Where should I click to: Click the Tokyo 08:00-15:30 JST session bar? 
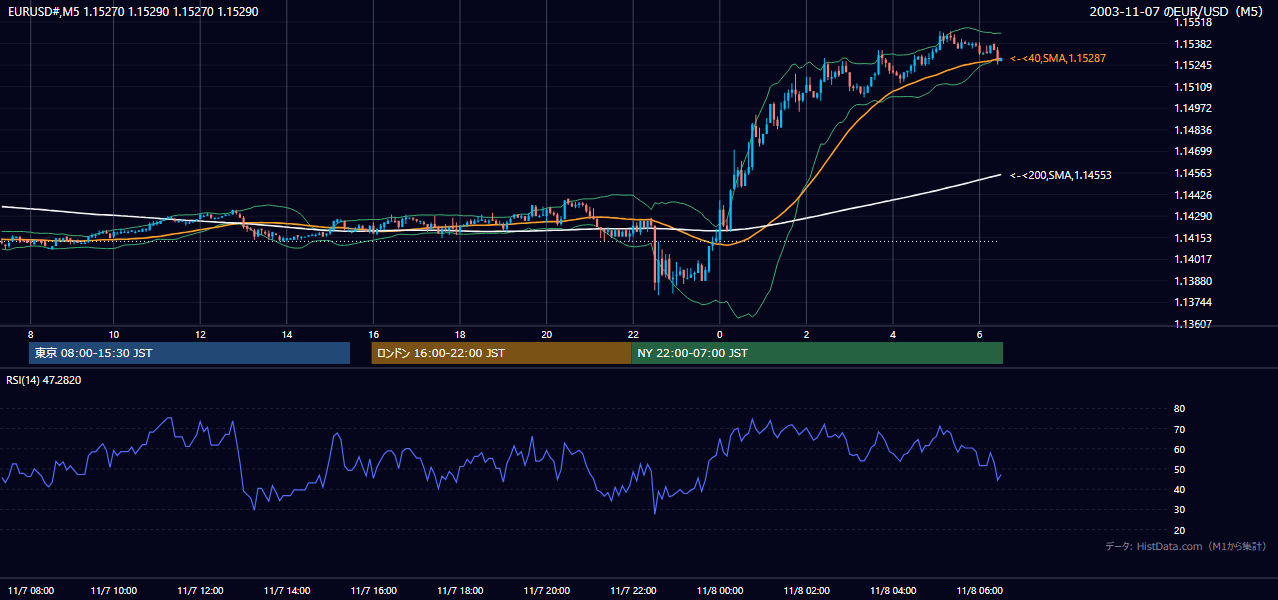pos(189,353)
